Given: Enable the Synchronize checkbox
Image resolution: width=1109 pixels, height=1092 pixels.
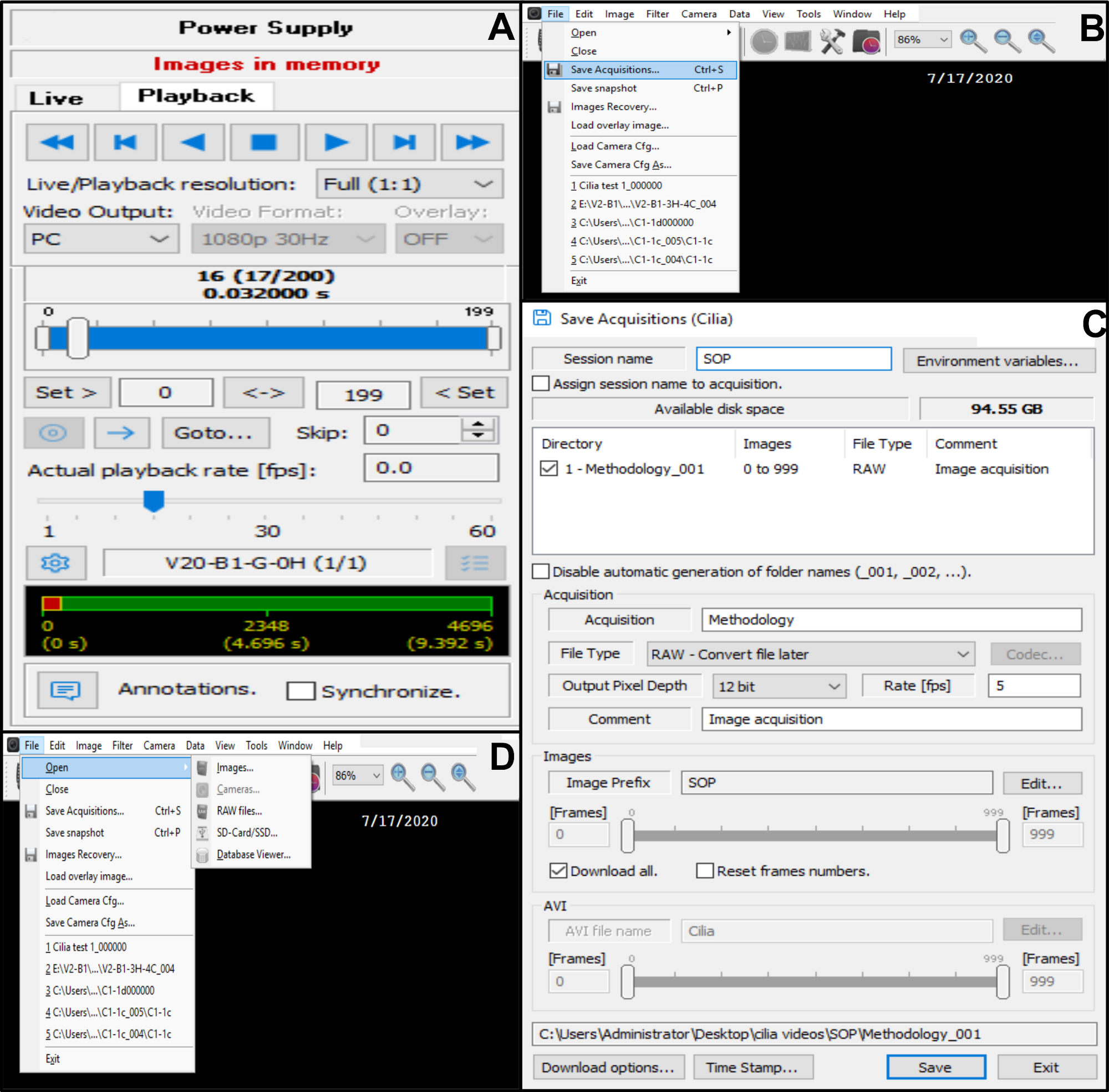Looking at the screenshot, I should (x=301, y=691).
